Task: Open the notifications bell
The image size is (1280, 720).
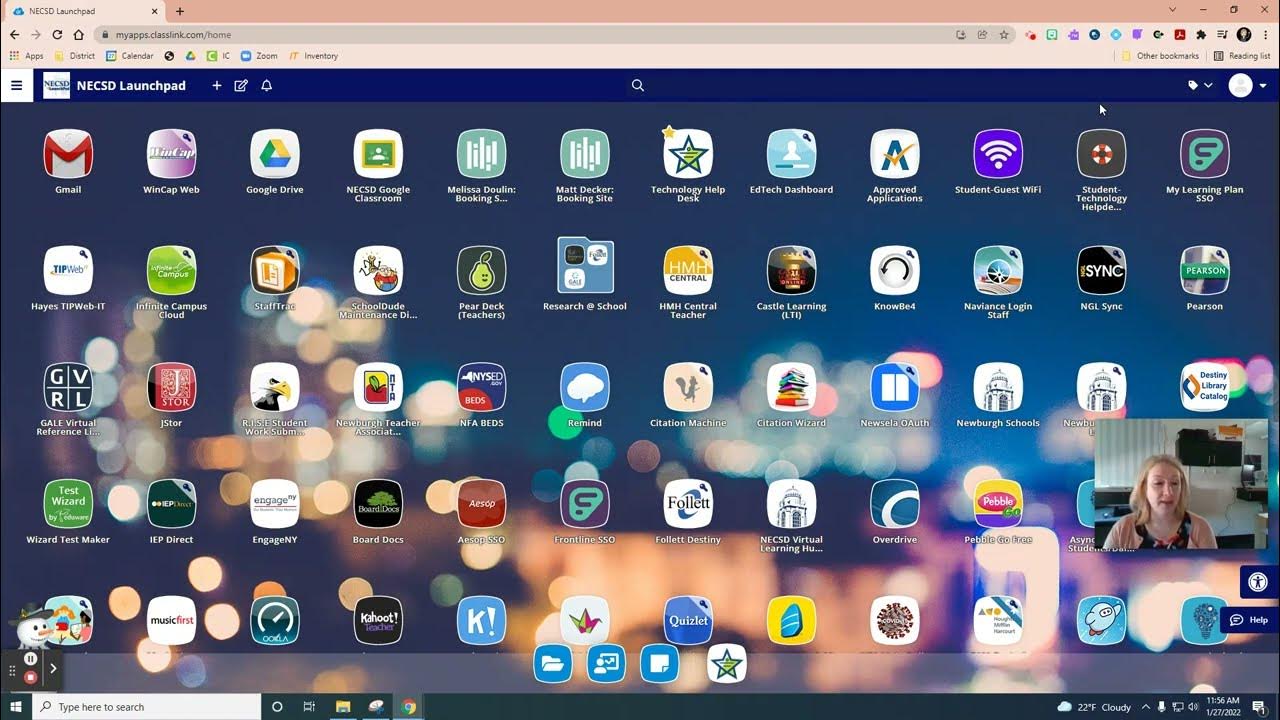Action: [267, 85]
